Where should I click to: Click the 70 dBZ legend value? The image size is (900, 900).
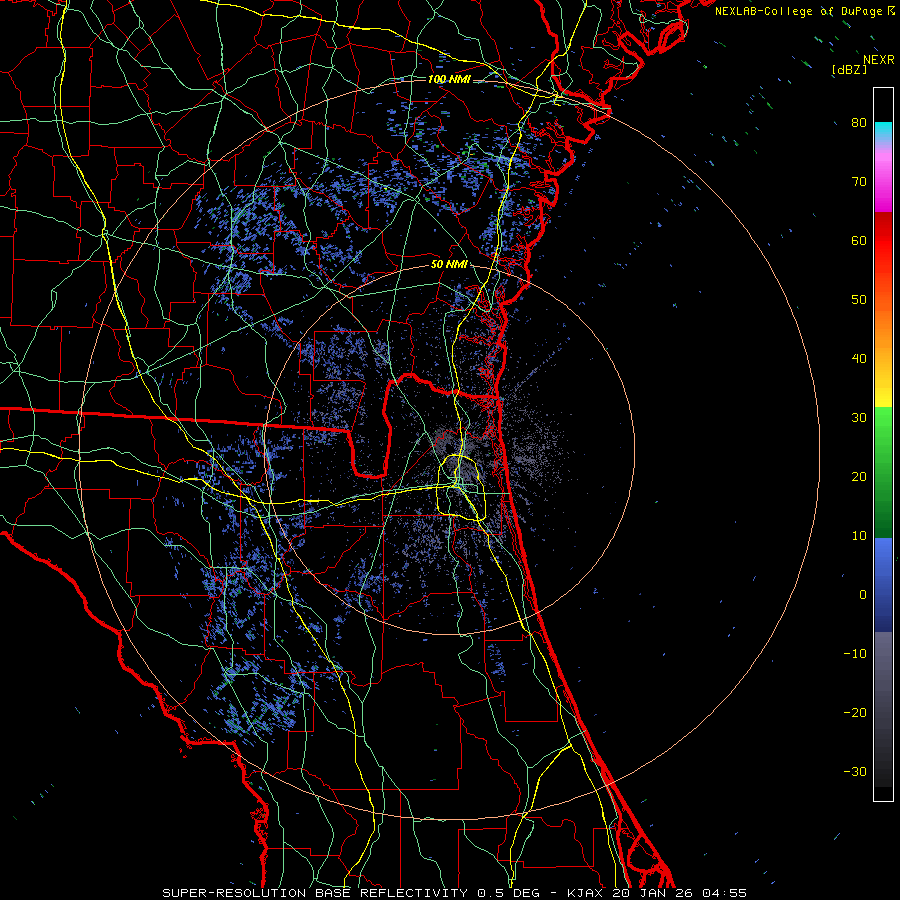[x=859, y=181]
